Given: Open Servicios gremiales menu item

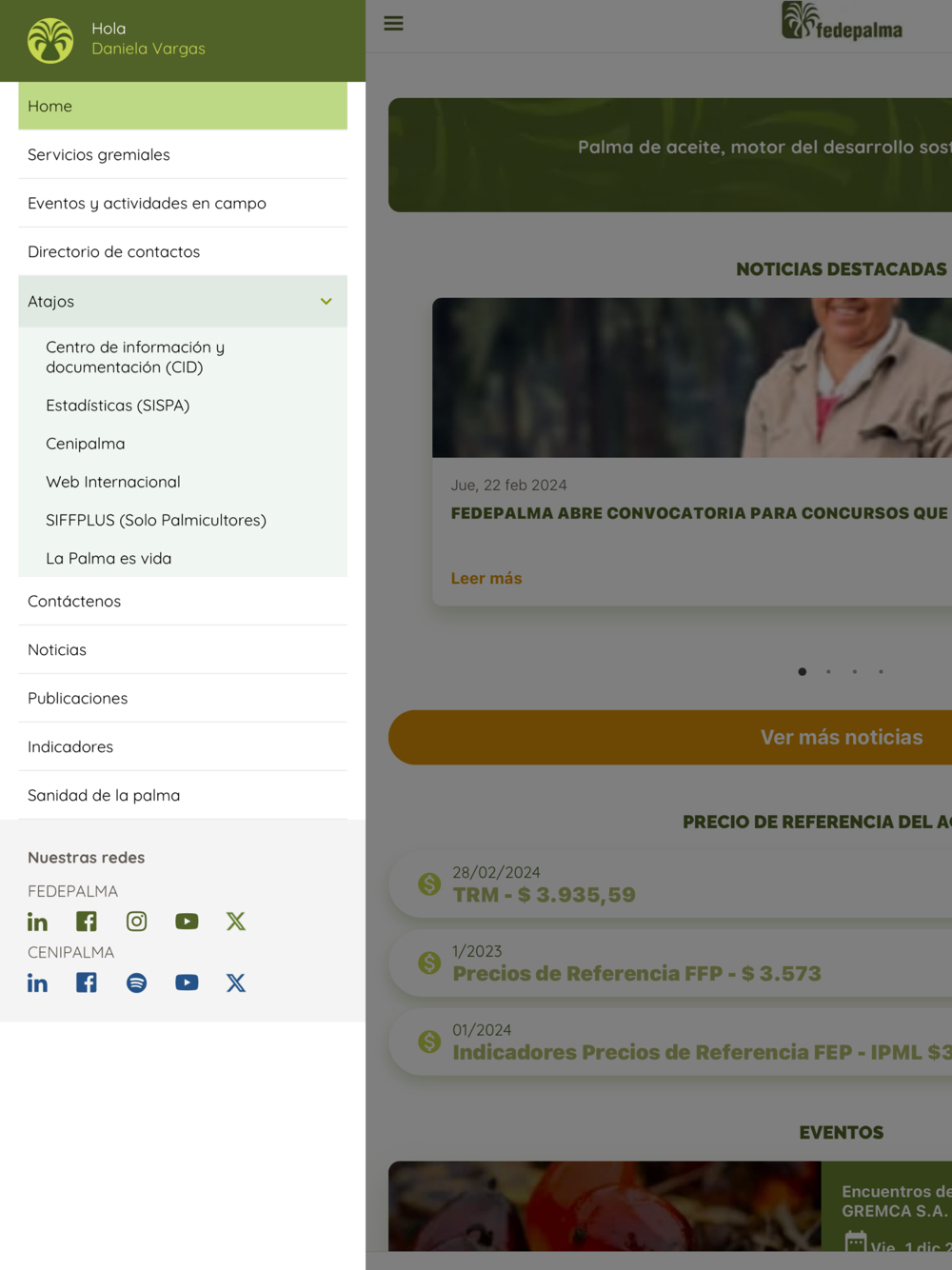Looking at the screenshot, I should click(x=183, y=154).
